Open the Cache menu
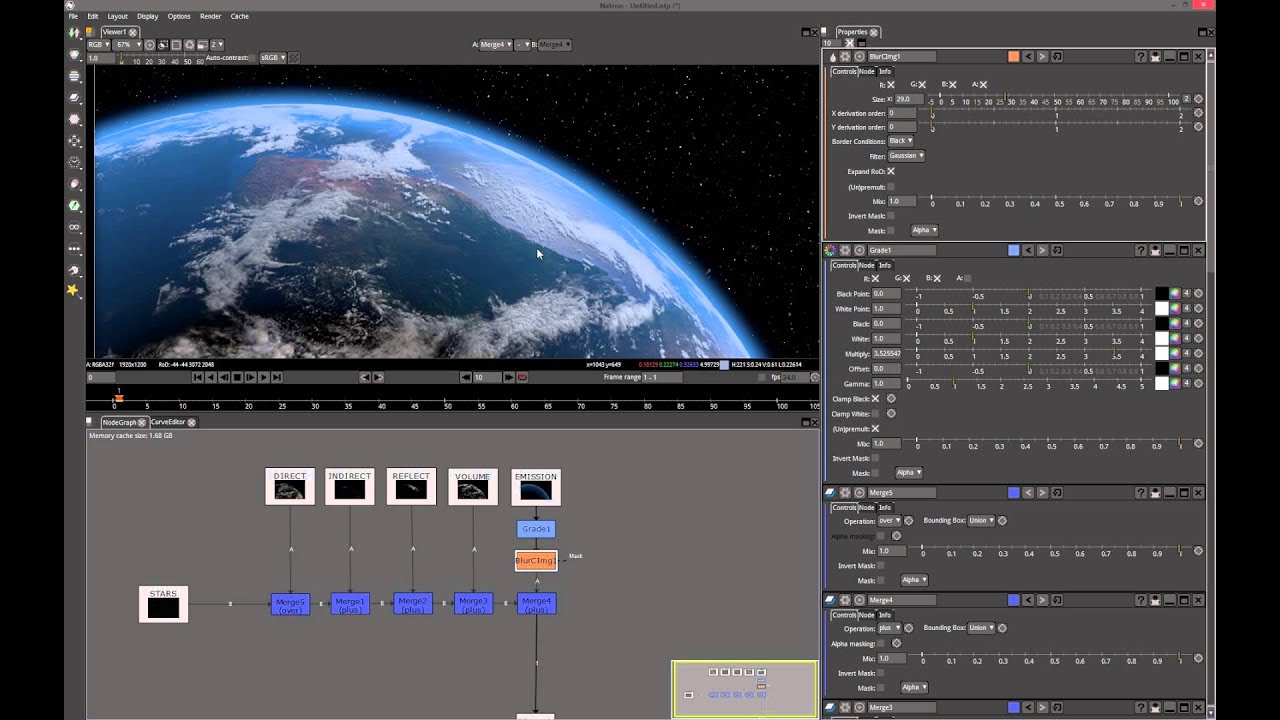1280x720 pixels. pos(240,16)
